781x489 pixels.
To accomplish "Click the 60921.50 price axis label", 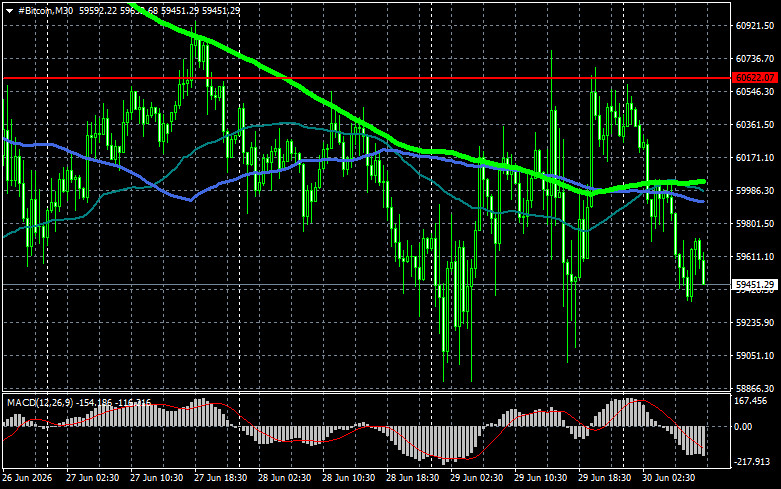I will pyautogui.click(x=755, y=25).
